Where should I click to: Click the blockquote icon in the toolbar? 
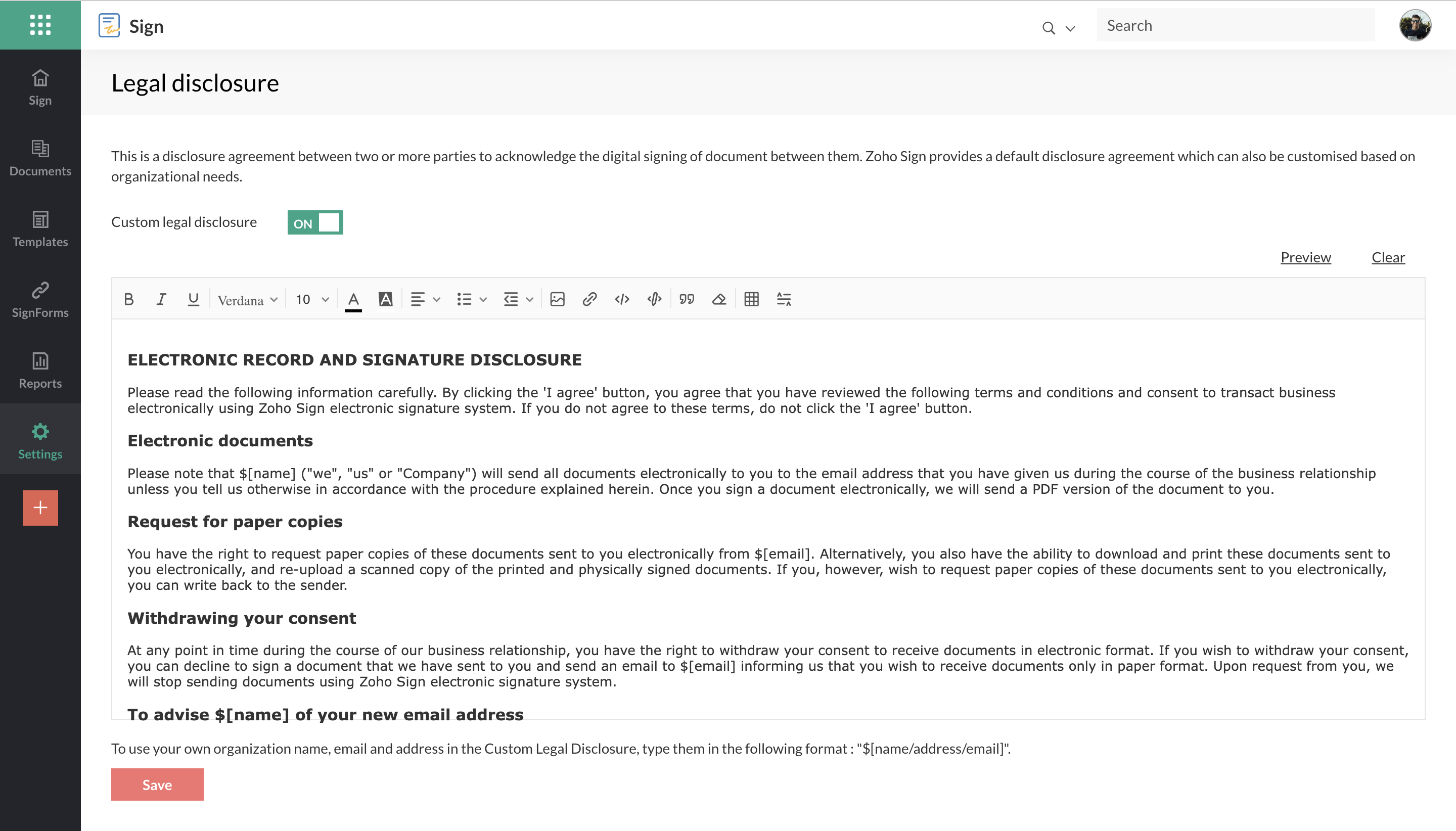[687, 299]
